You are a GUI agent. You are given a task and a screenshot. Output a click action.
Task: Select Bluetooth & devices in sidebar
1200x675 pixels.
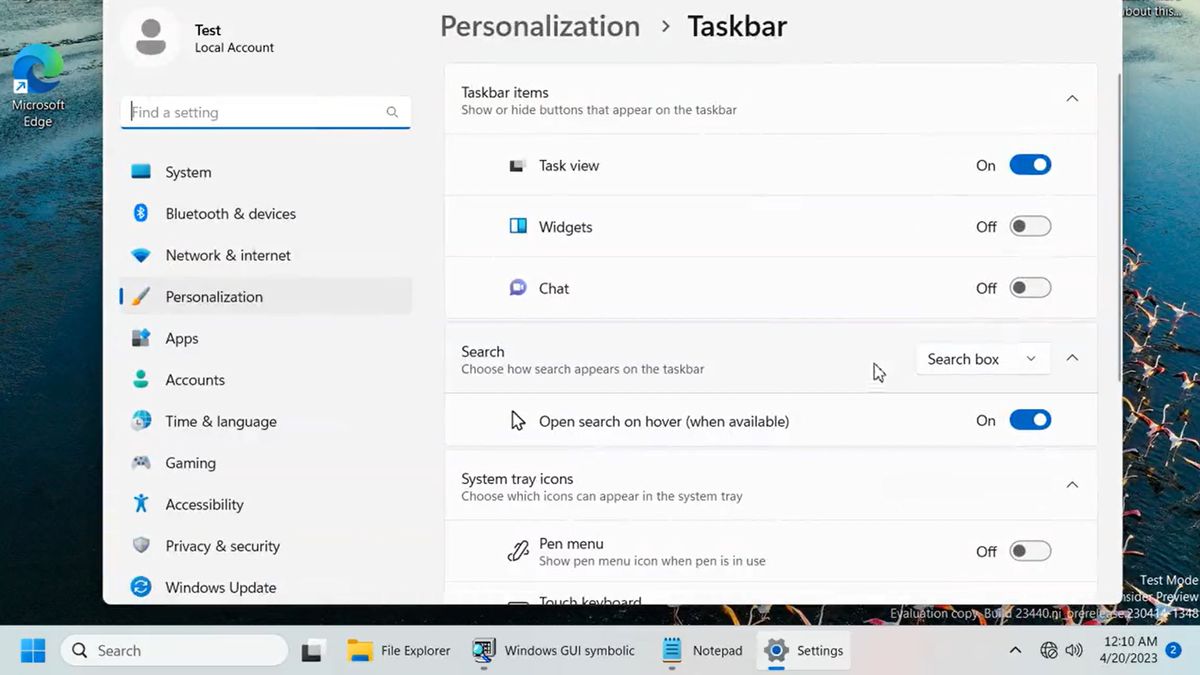(x=229, y=213)
